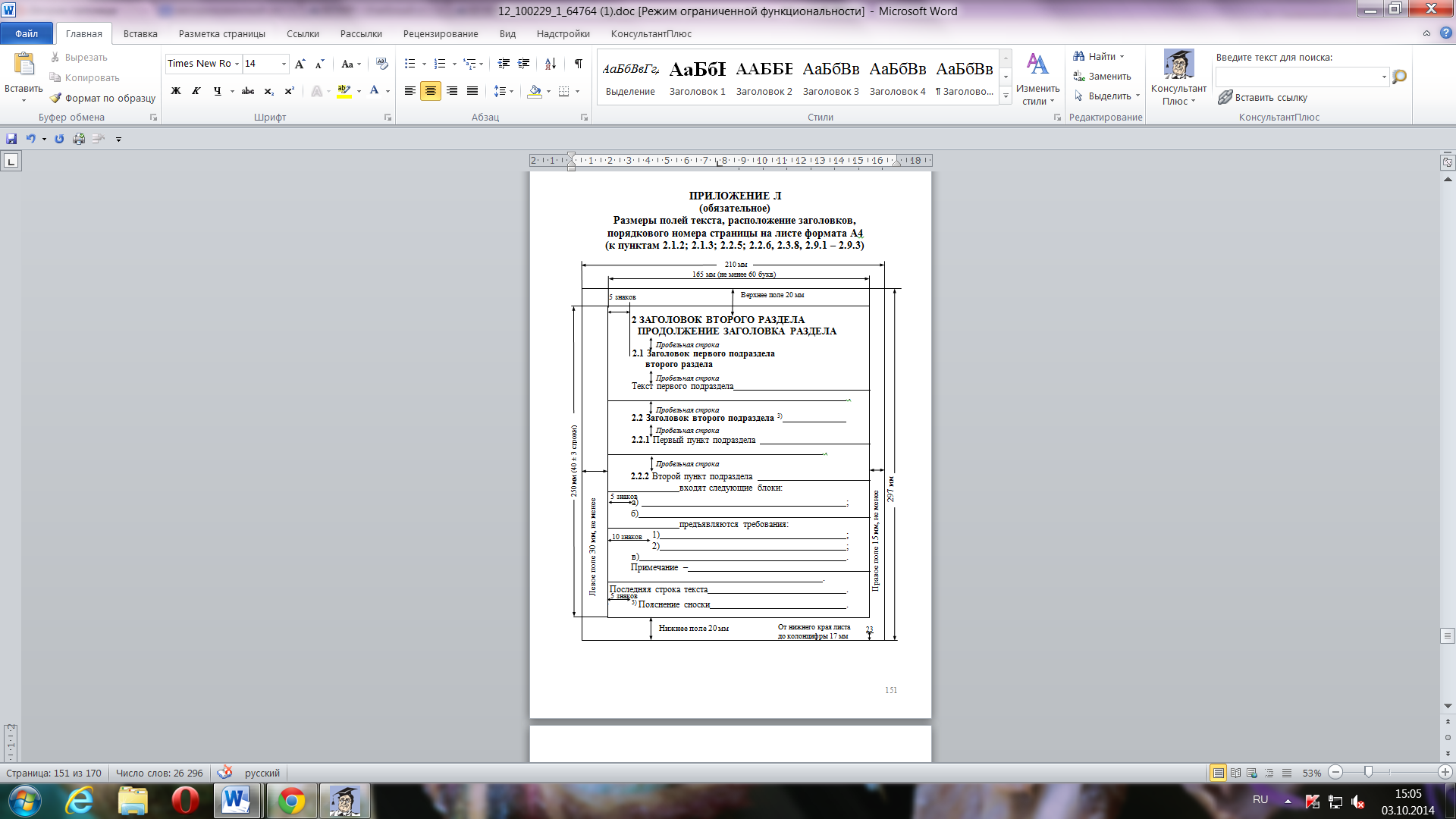Screen dimensions: 1456x819
Task: Clear formatting with the eraser icon
Action: (381, 64)
